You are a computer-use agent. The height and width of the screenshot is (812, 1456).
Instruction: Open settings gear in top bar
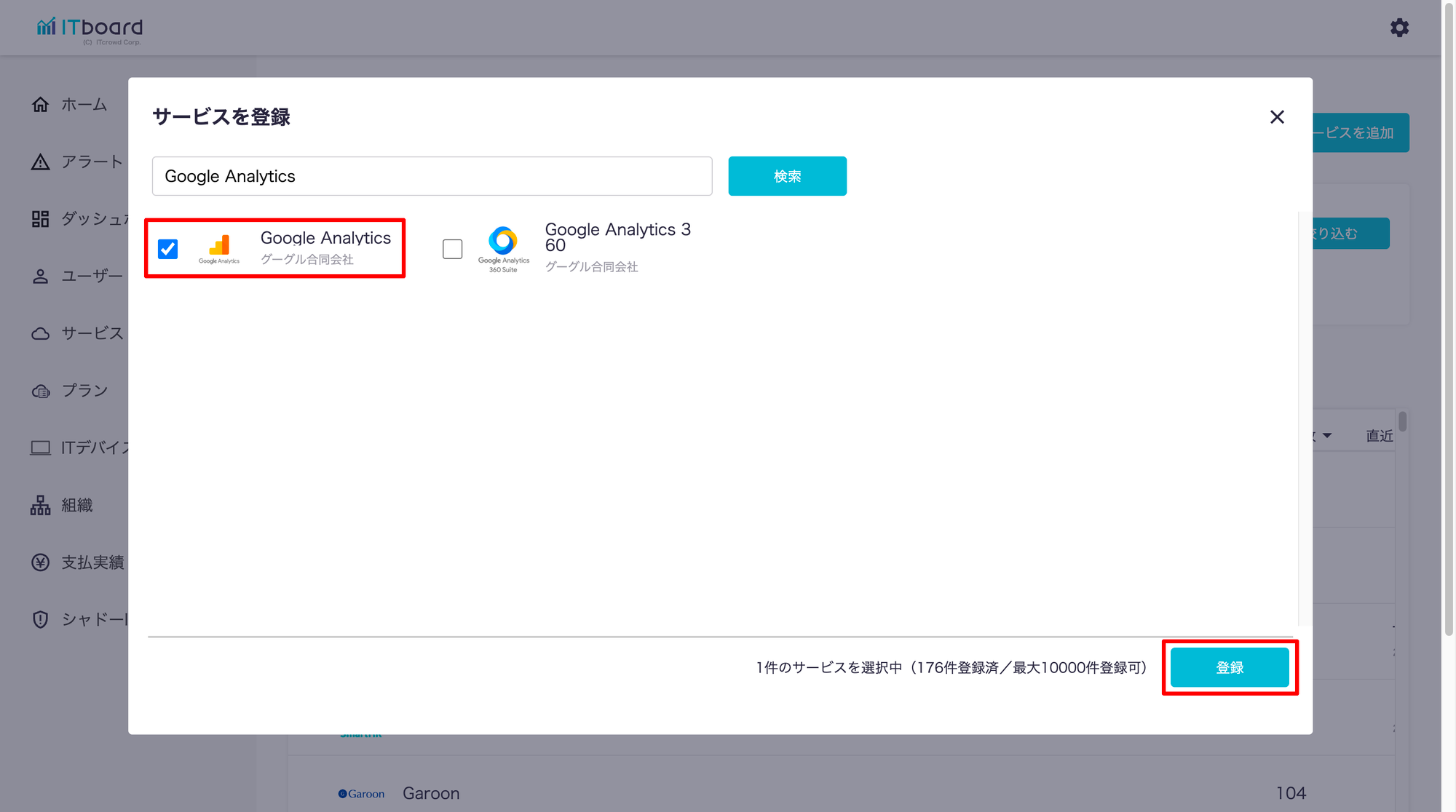click(x=1399, y=28)
